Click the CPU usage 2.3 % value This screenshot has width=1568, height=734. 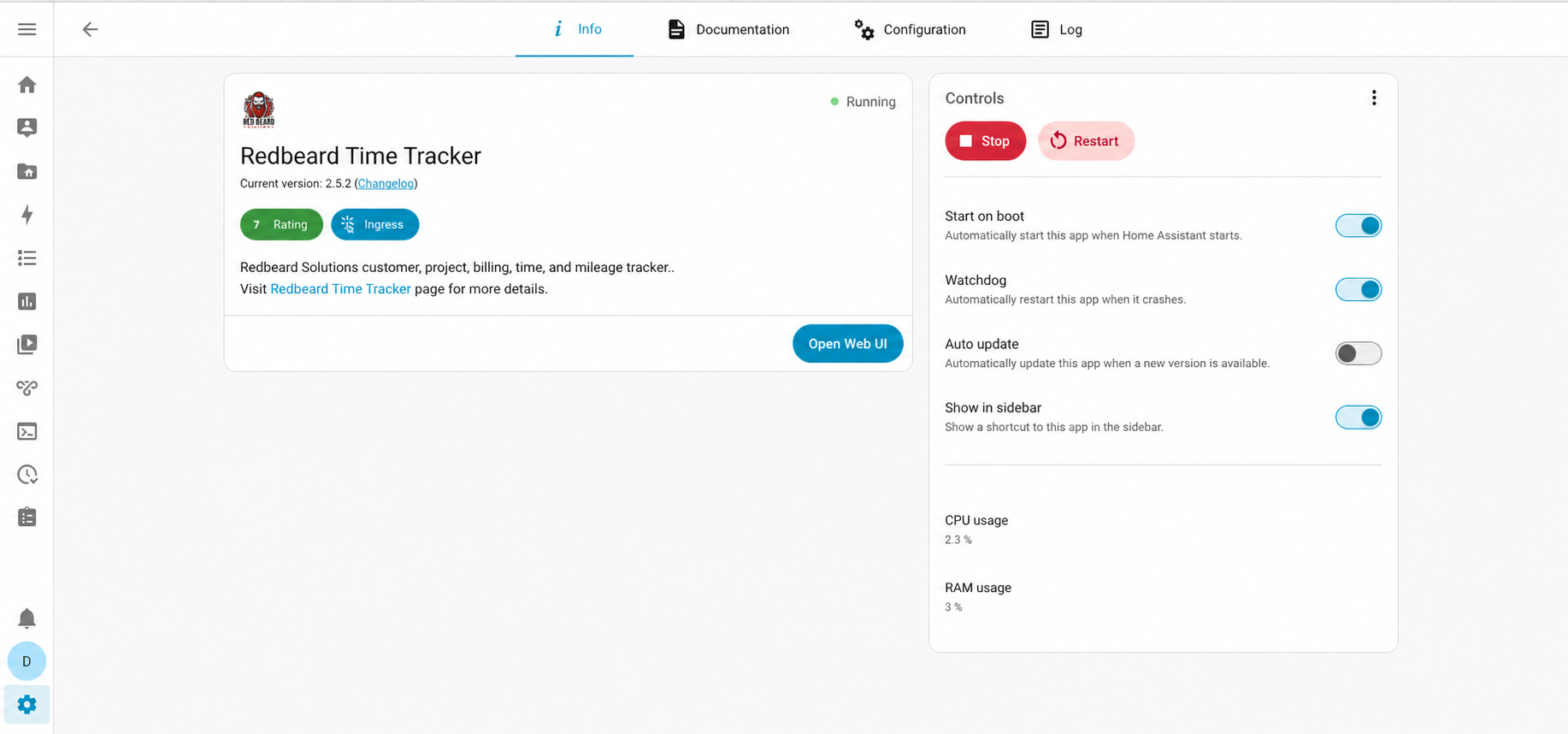tap(958, 540)
